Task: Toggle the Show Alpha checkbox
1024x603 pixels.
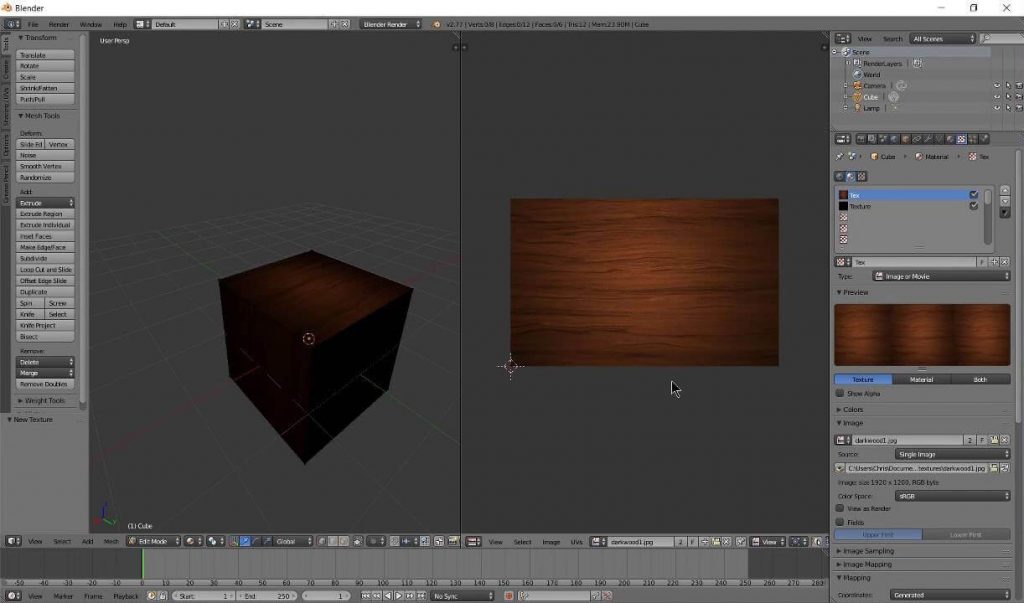Action: pos(839,394)
